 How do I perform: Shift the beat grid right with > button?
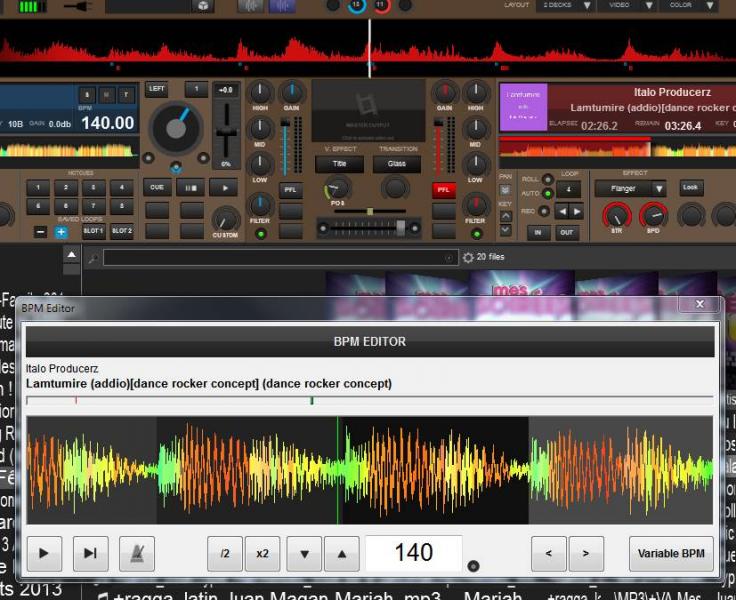pos(586,553)
